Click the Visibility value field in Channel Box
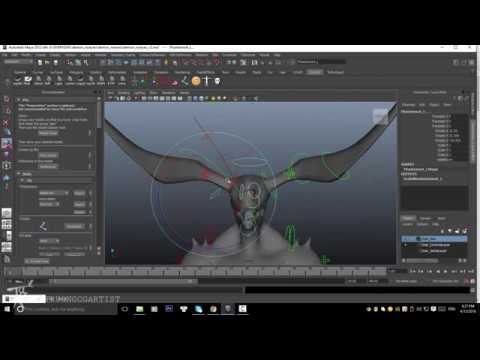Viewport: 480px width, 360px height. point(460,160)
